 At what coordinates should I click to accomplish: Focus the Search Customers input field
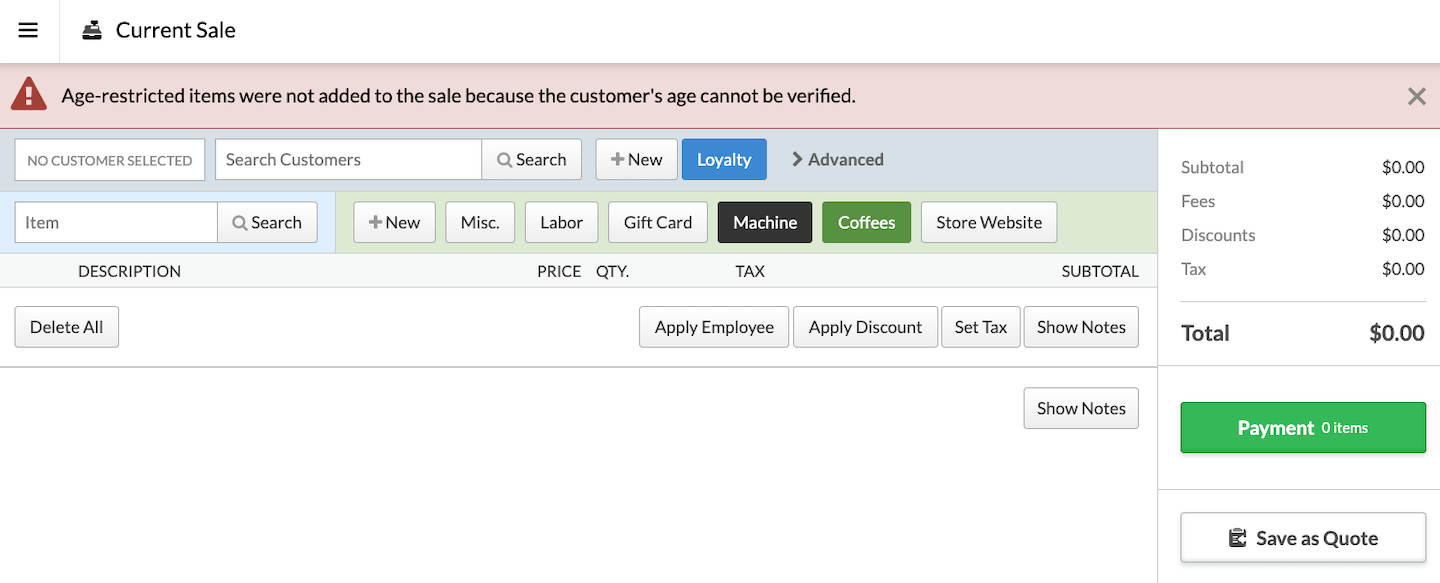[348, 160]
